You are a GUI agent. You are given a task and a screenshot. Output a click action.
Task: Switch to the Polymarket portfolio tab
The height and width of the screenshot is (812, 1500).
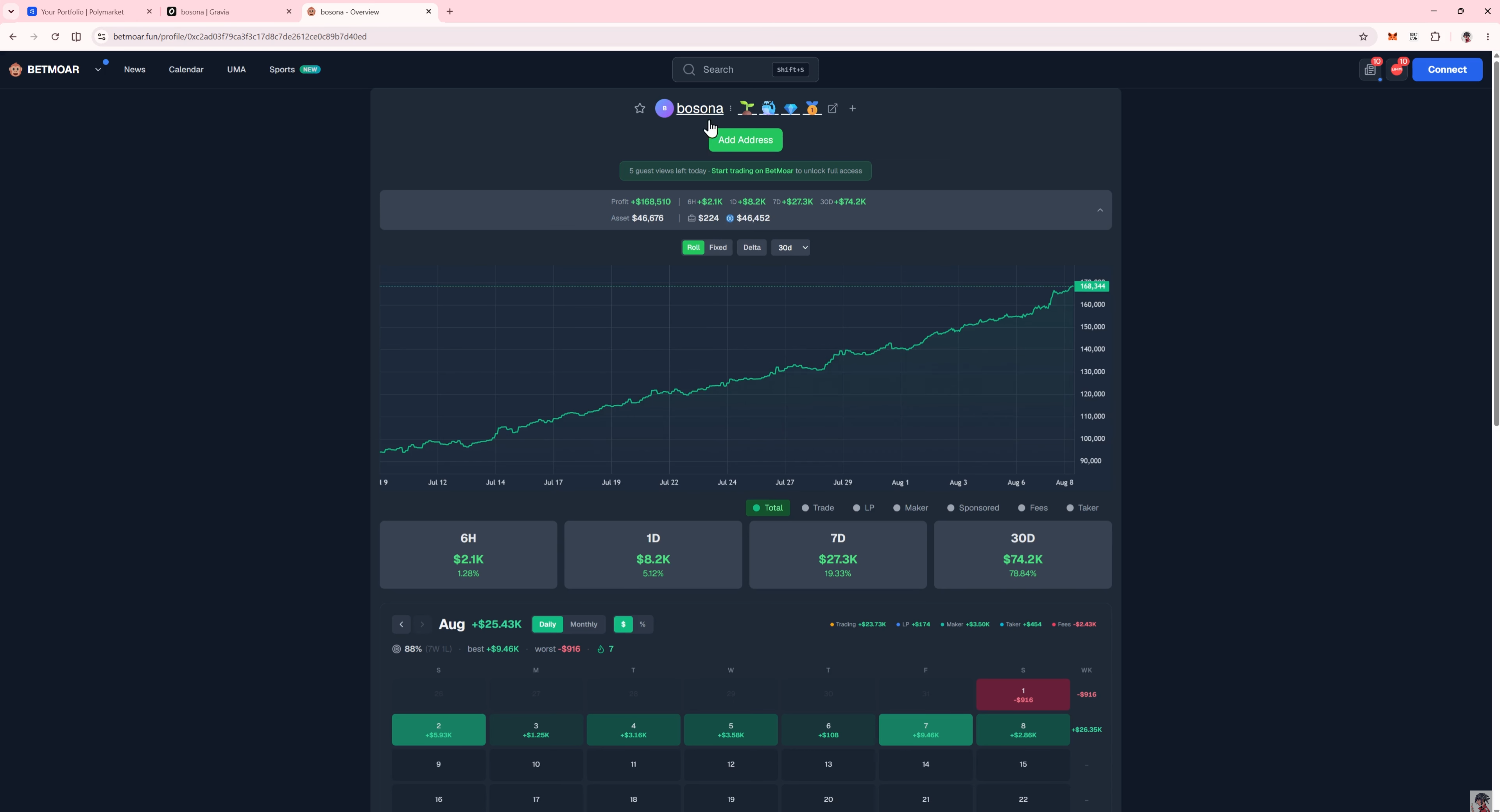90,12
